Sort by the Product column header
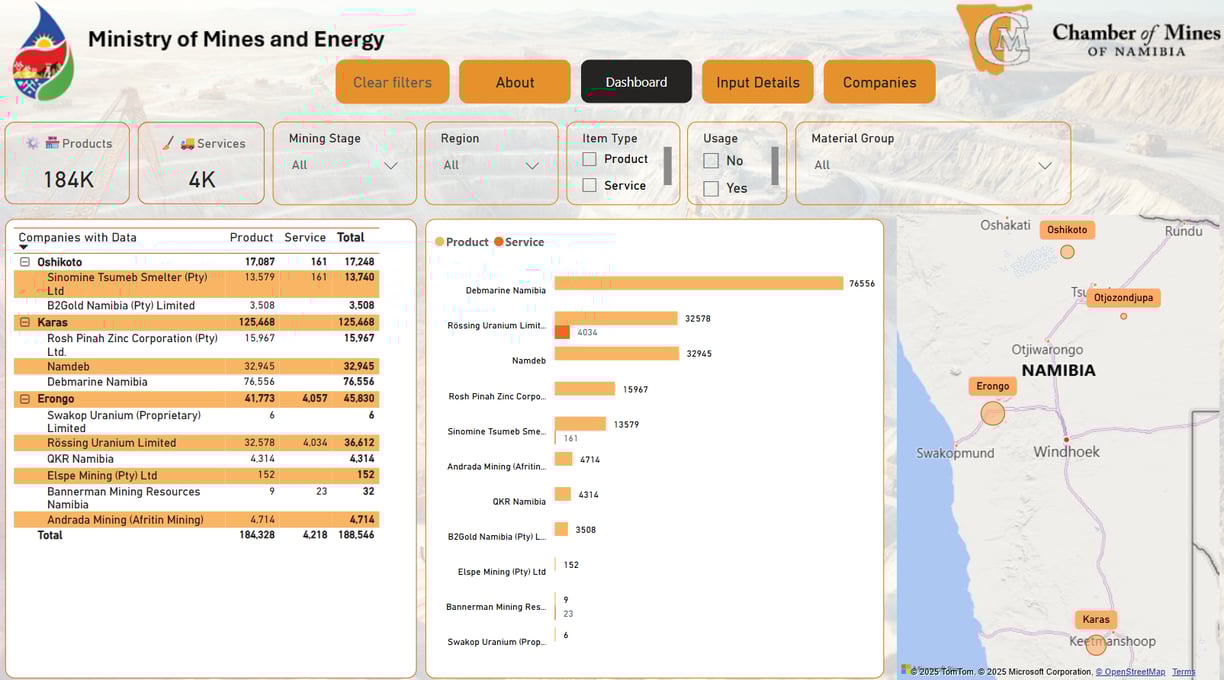1224x680 pixels. 251,237
